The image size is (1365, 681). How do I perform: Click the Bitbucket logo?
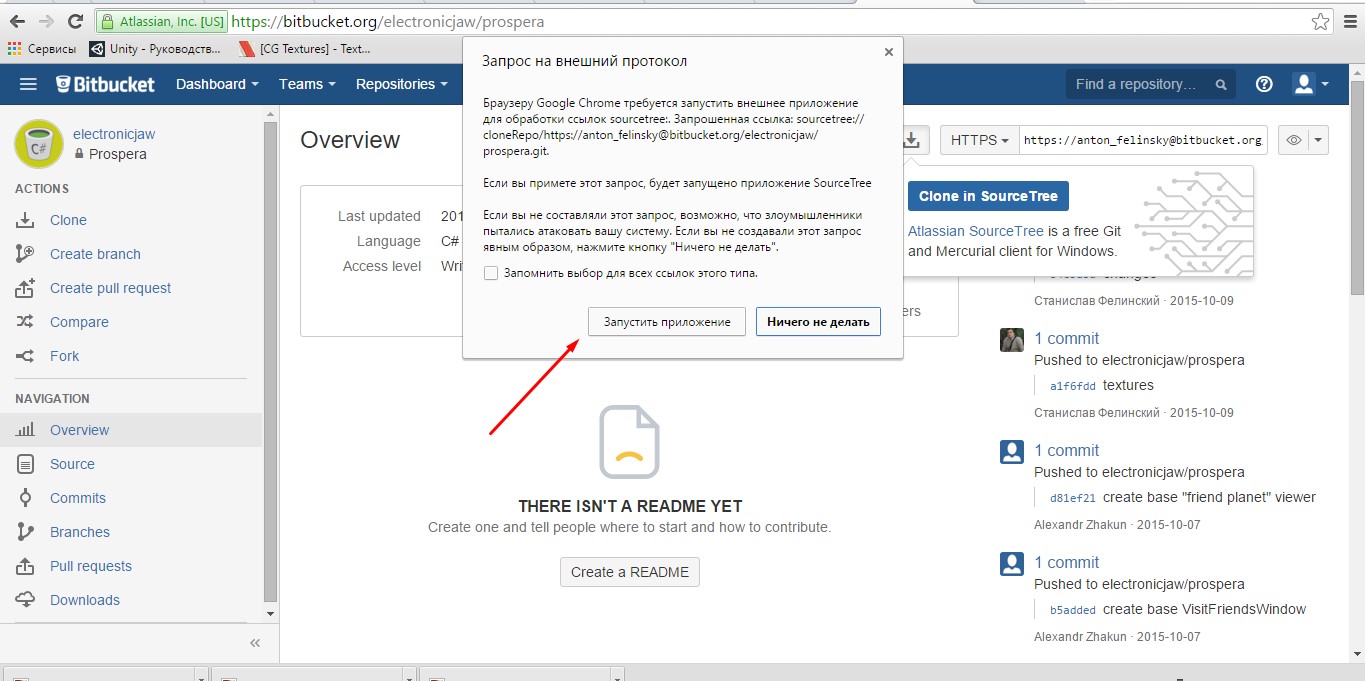106,84
